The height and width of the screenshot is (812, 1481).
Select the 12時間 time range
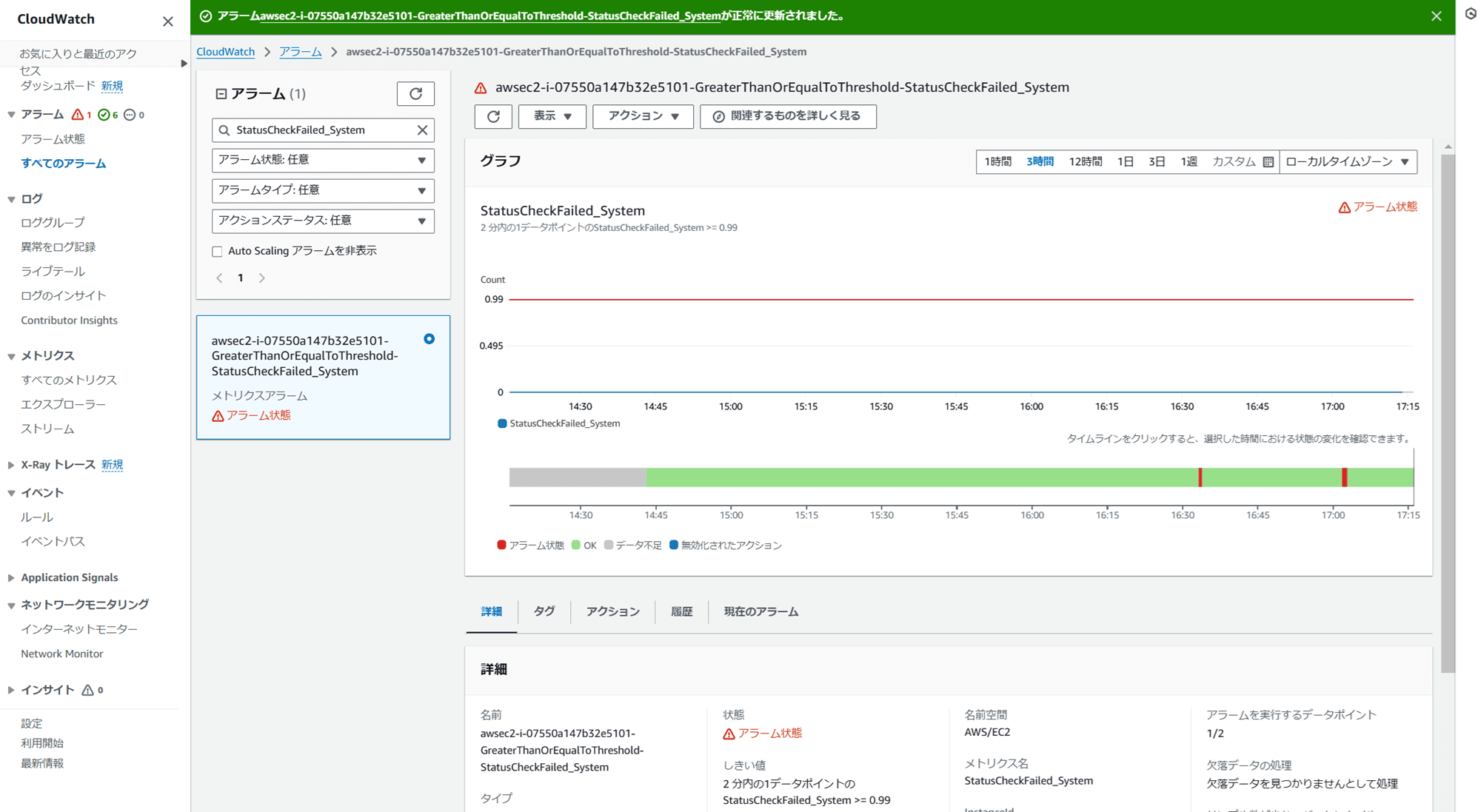pos(1086,162)
